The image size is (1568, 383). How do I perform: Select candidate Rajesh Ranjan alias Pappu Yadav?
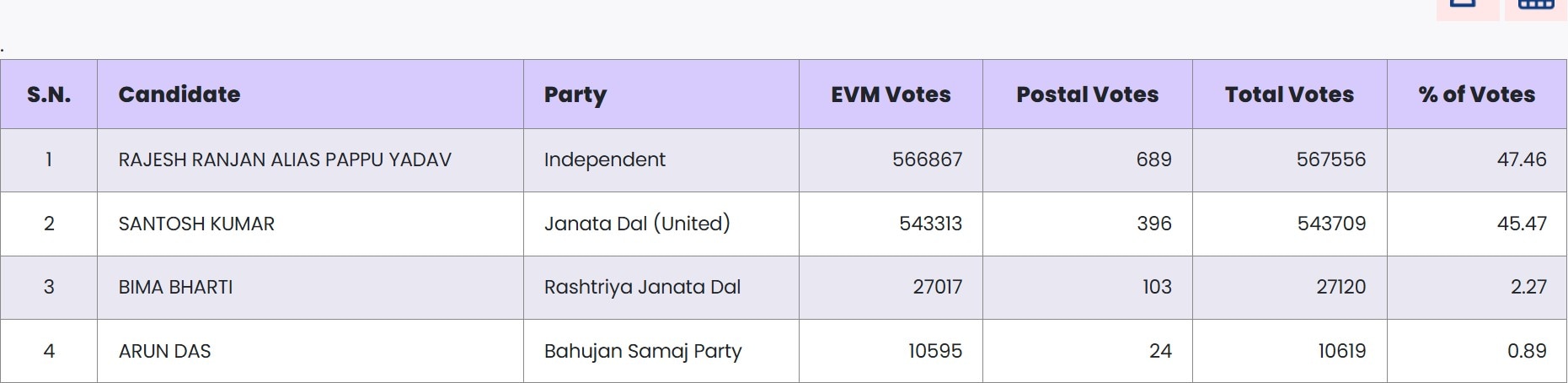click(285, 159)
